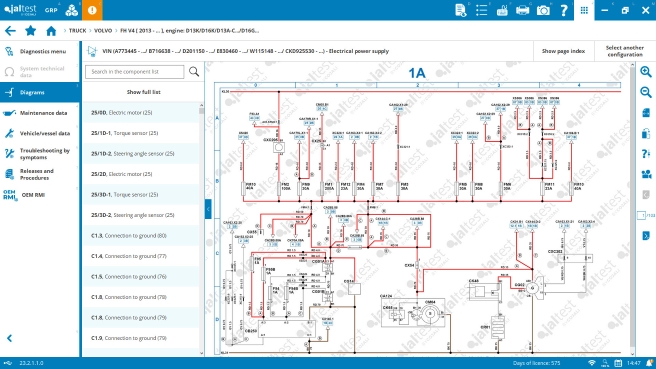Click the back arrow in navigation bar
This screenshot has width=656, height=369.
(x=10, y=31)
